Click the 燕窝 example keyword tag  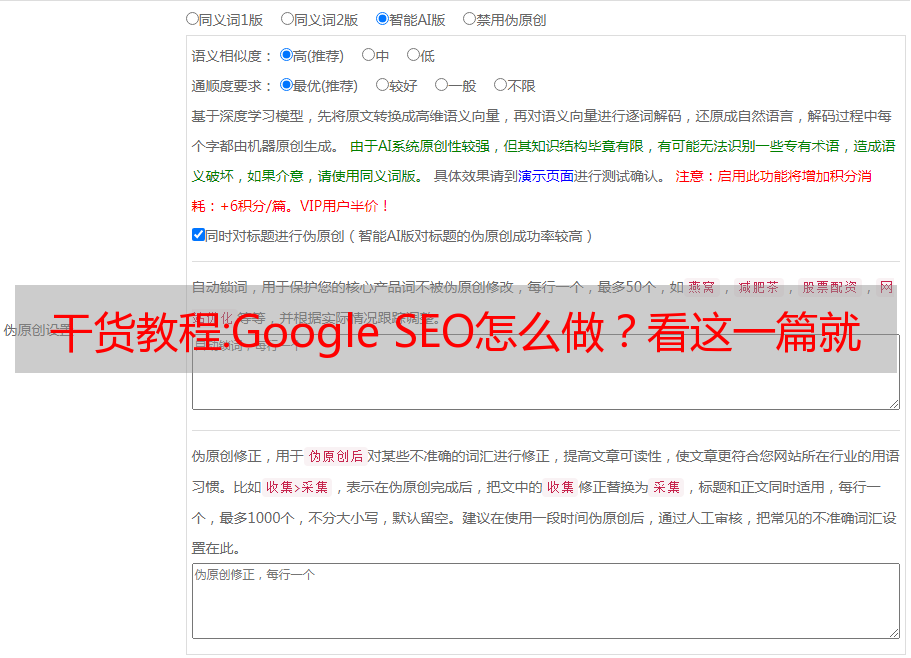click(x=702, y=287)
